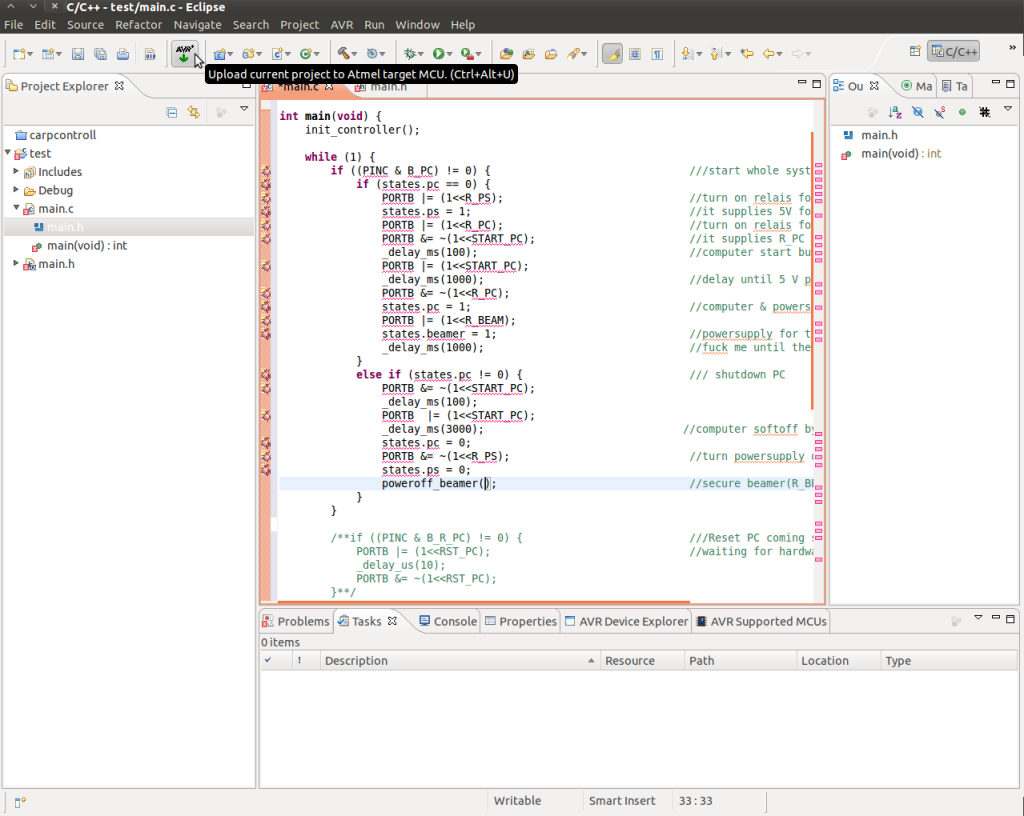This screenshot has width=1024, height=816.
Task: Click Collapse All in Project Explorer
Action: [x=172, y=113]
